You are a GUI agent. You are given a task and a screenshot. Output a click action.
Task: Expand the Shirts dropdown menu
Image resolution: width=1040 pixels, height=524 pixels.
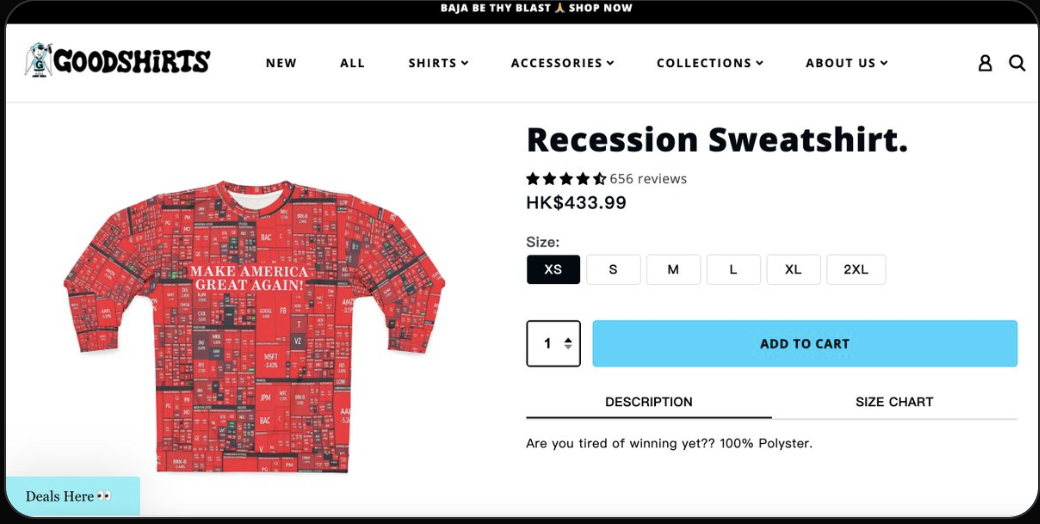438,63
